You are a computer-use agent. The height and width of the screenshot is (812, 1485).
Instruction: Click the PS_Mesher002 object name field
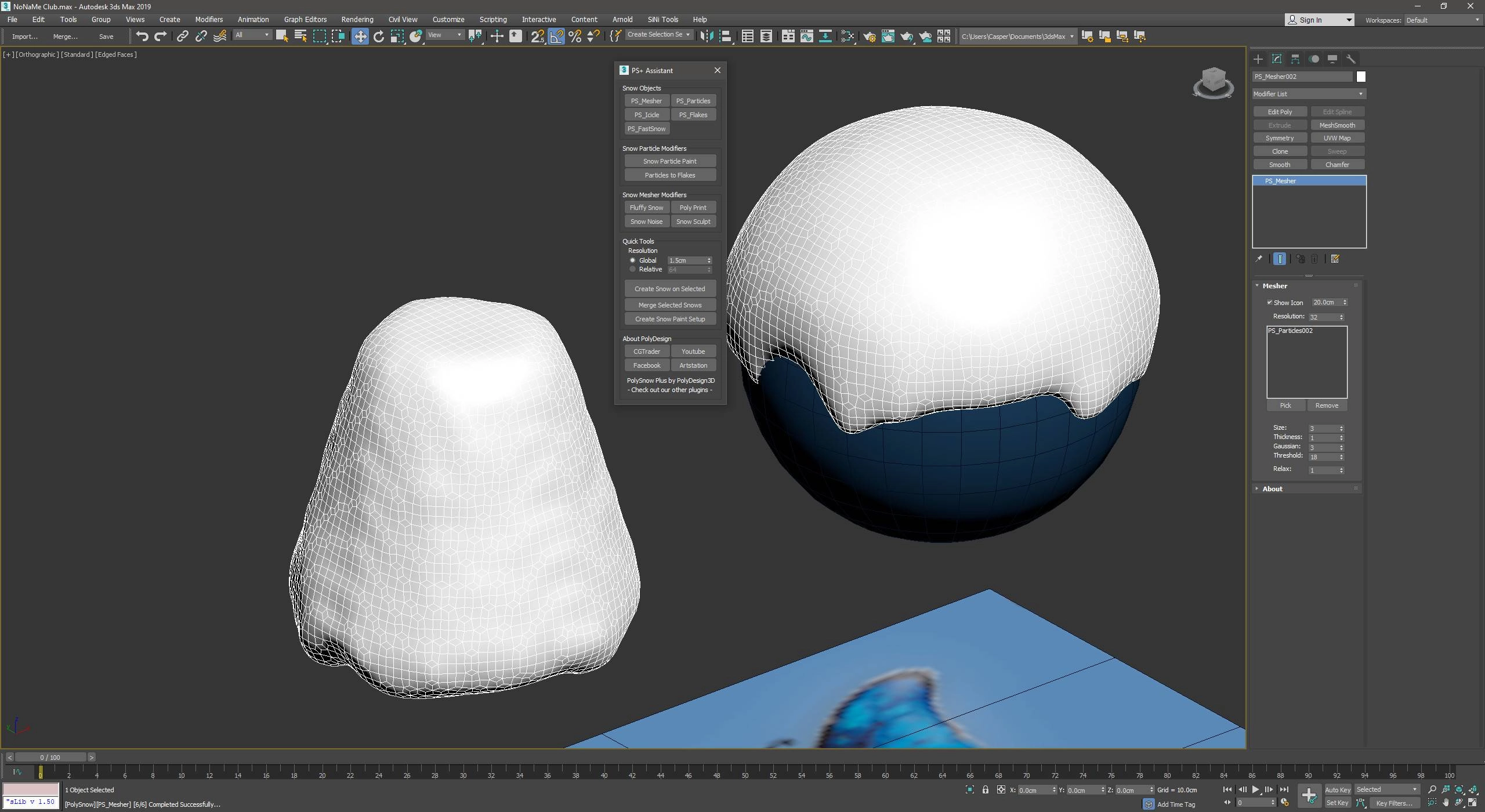point(1302,77)
